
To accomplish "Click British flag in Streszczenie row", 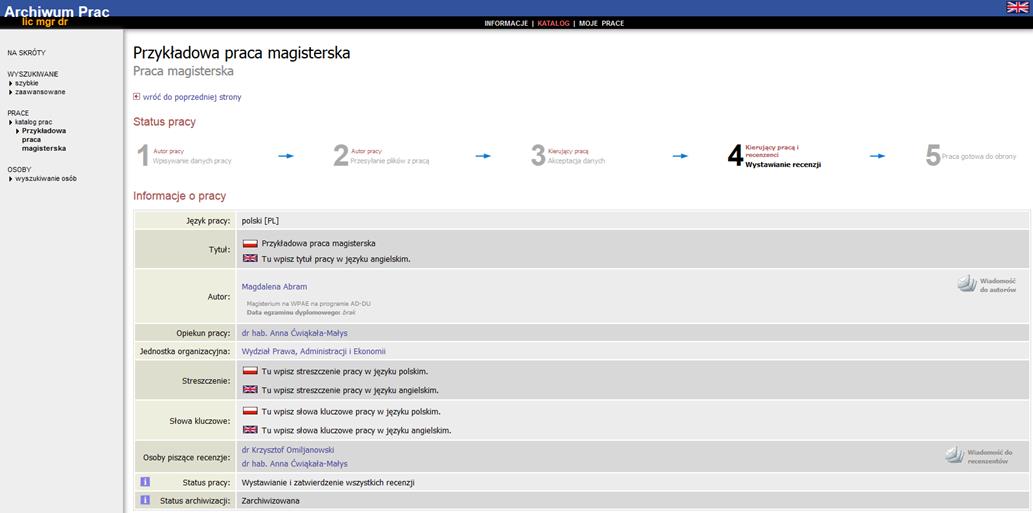I will point(250,389).
